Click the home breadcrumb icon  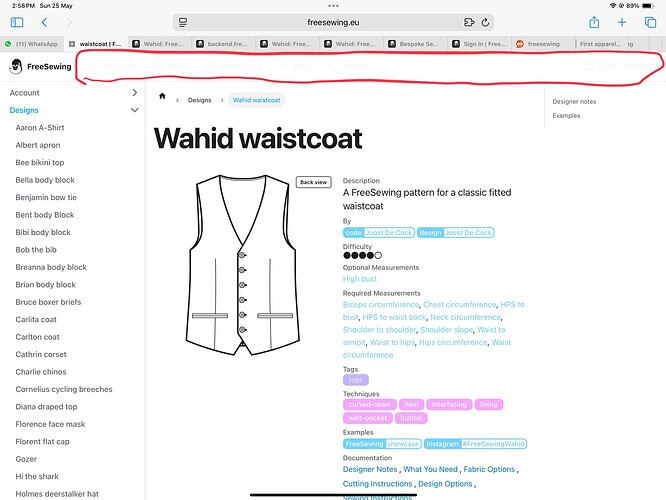pyautogui.click(x=162, y=100)
